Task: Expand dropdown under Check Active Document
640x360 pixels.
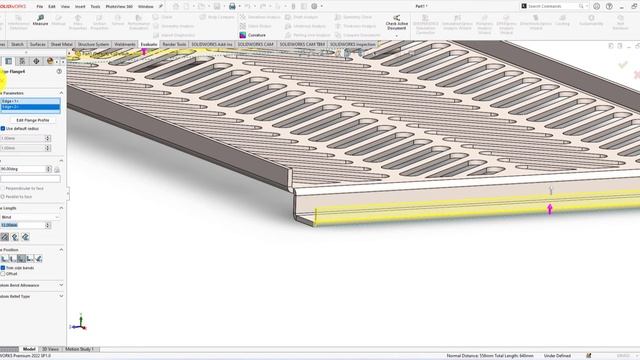Action: [x=396, y=36]
